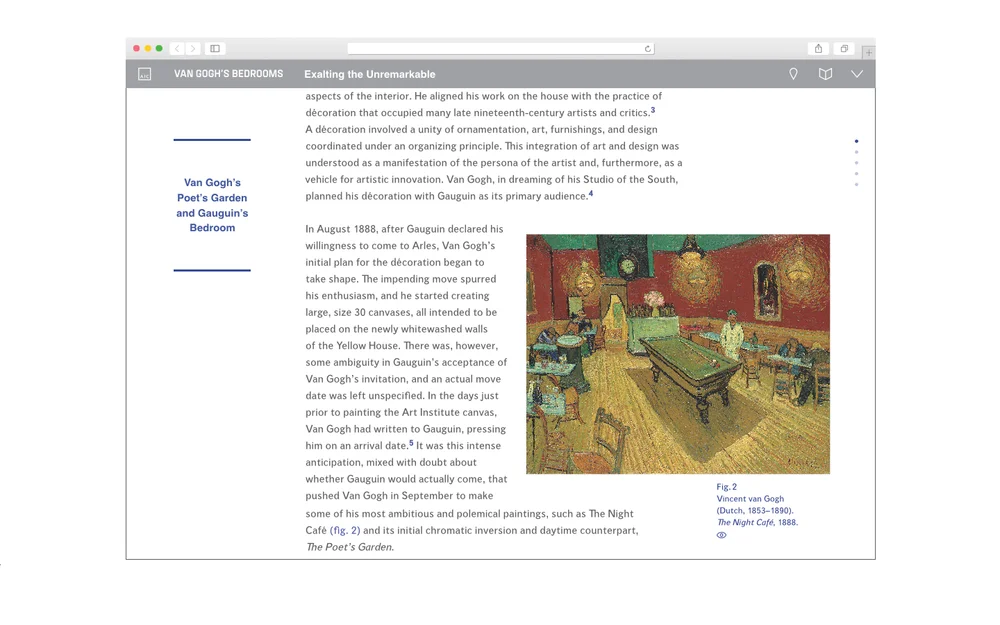
Task: Select the fifth page navigation dot
Action: coord(857,184)
